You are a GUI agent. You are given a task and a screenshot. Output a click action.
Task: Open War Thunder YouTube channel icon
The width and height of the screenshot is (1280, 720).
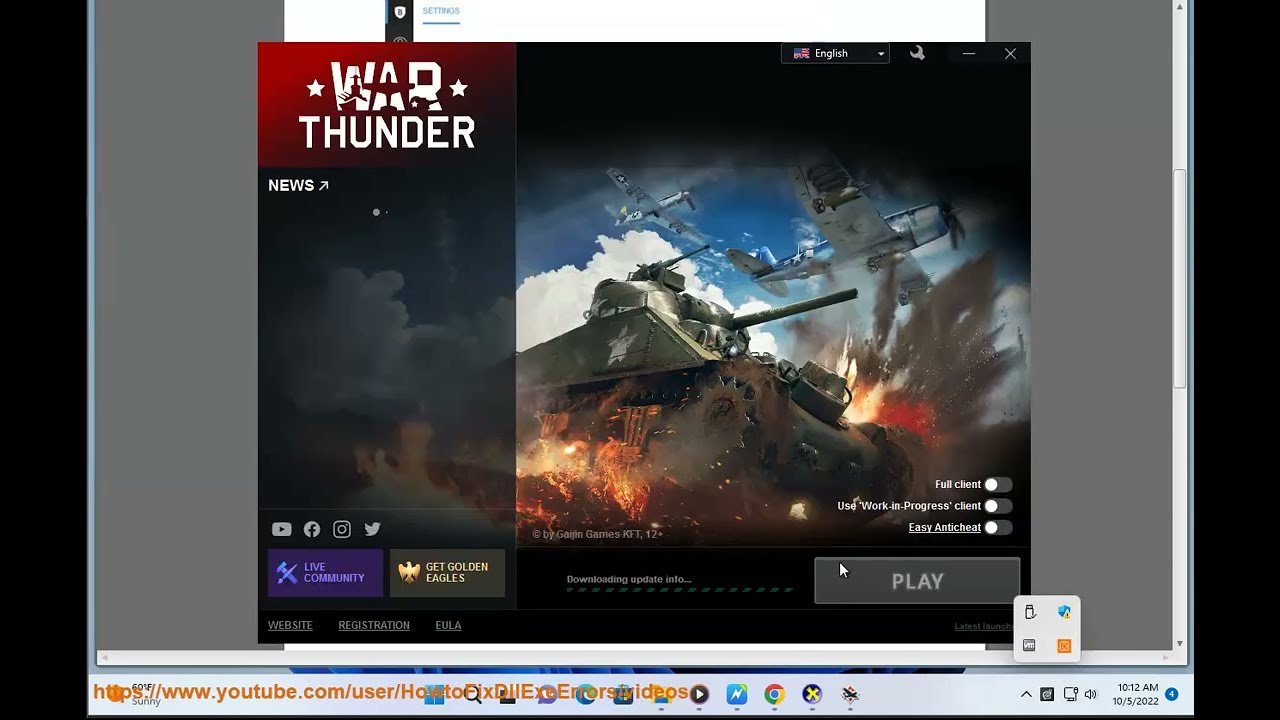[281, 529]
